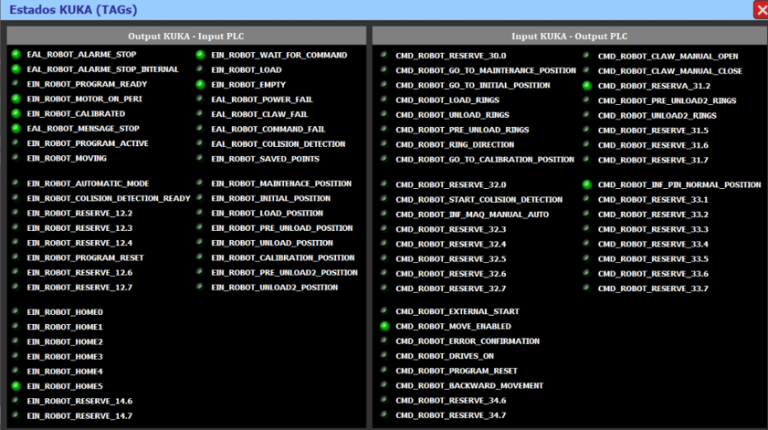Click the EIN_ROBOT_PROGRAM_RESET tag label
Image resolution: width=768 pixels, height=430 pixels.
(x=85, y=257)
